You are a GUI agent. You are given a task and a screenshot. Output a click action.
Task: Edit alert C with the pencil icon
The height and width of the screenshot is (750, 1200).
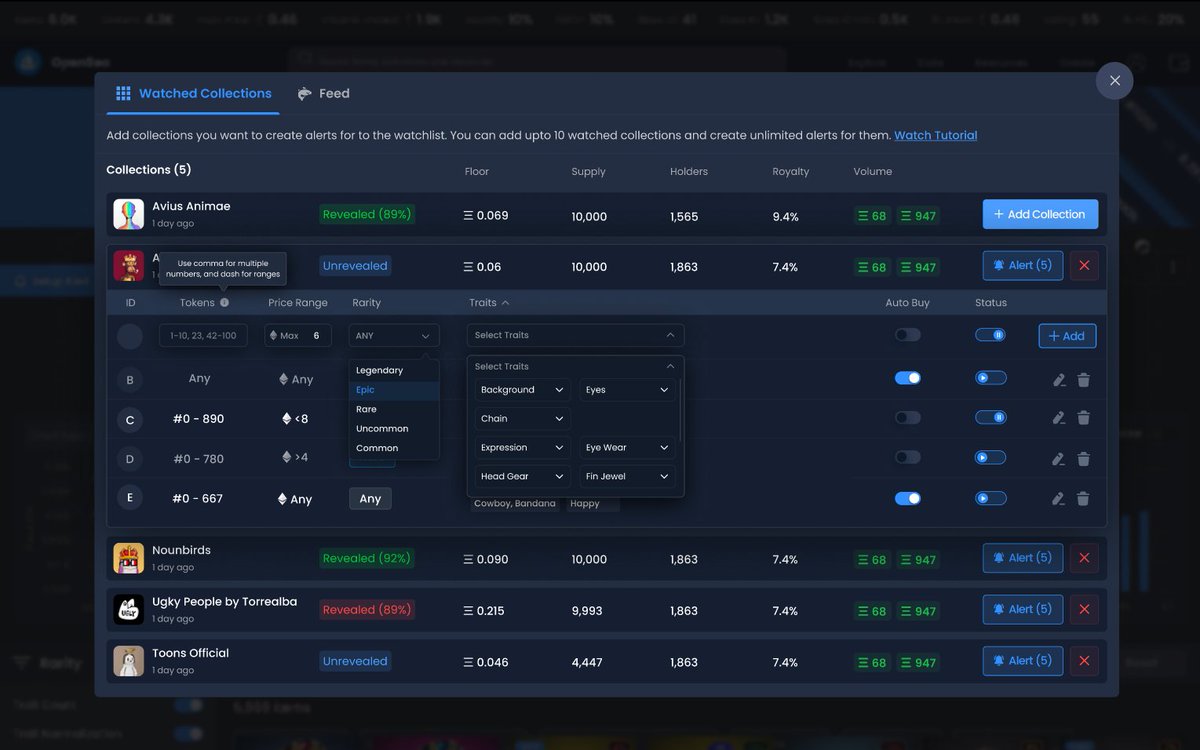click(x=1059, y=418)
